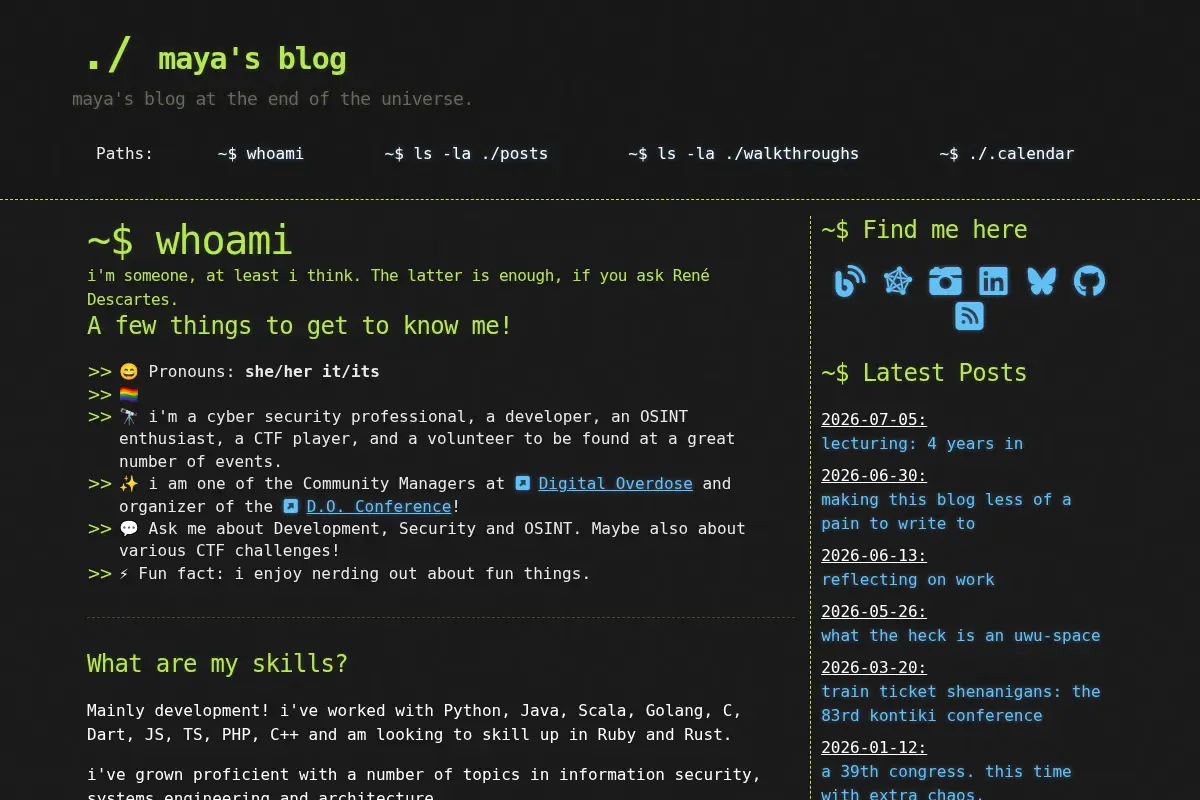This screenshot has height=800, width=1200.
Task: Open the ~$ ls -la ./walkthroughs nav item
Action: point(743,154)
